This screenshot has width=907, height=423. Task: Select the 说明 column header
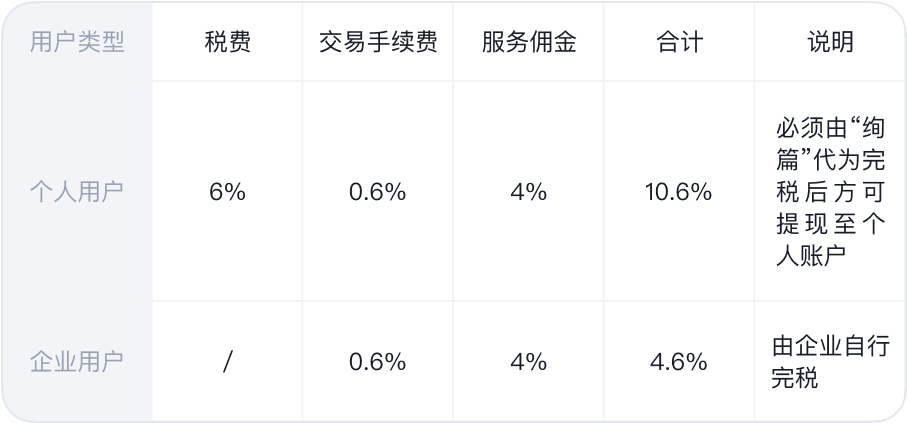[830, 42]
